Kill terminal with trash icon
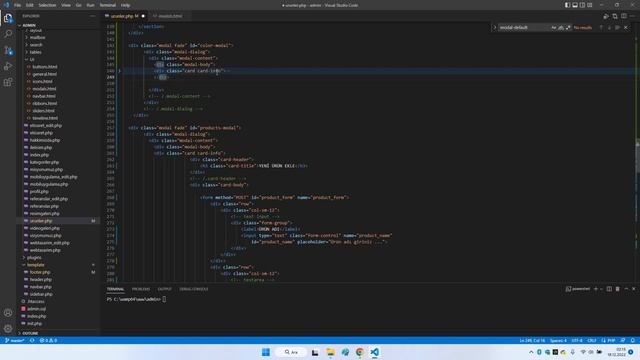 [618, 289]
